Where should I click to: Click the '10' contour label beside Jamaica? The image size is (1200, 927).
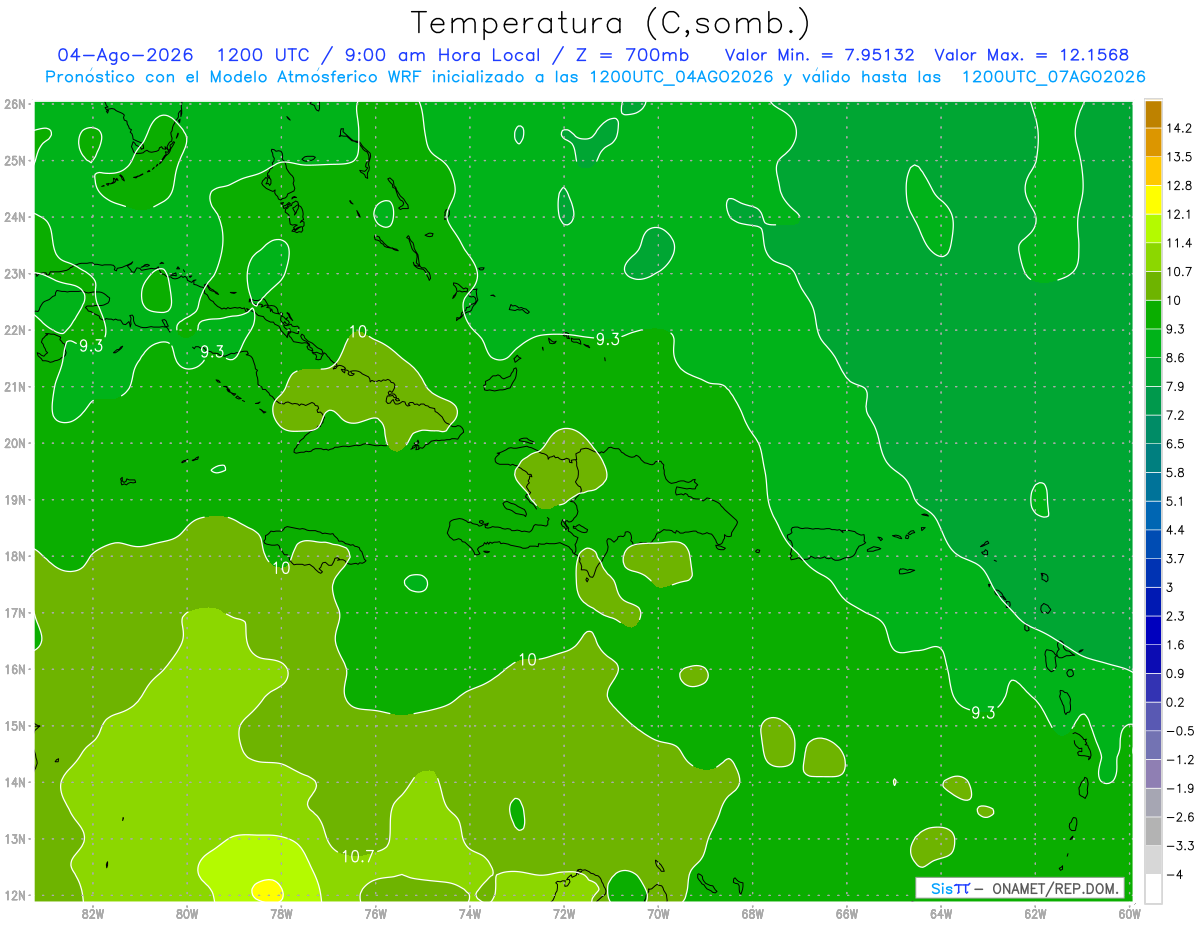click(281, 567)
